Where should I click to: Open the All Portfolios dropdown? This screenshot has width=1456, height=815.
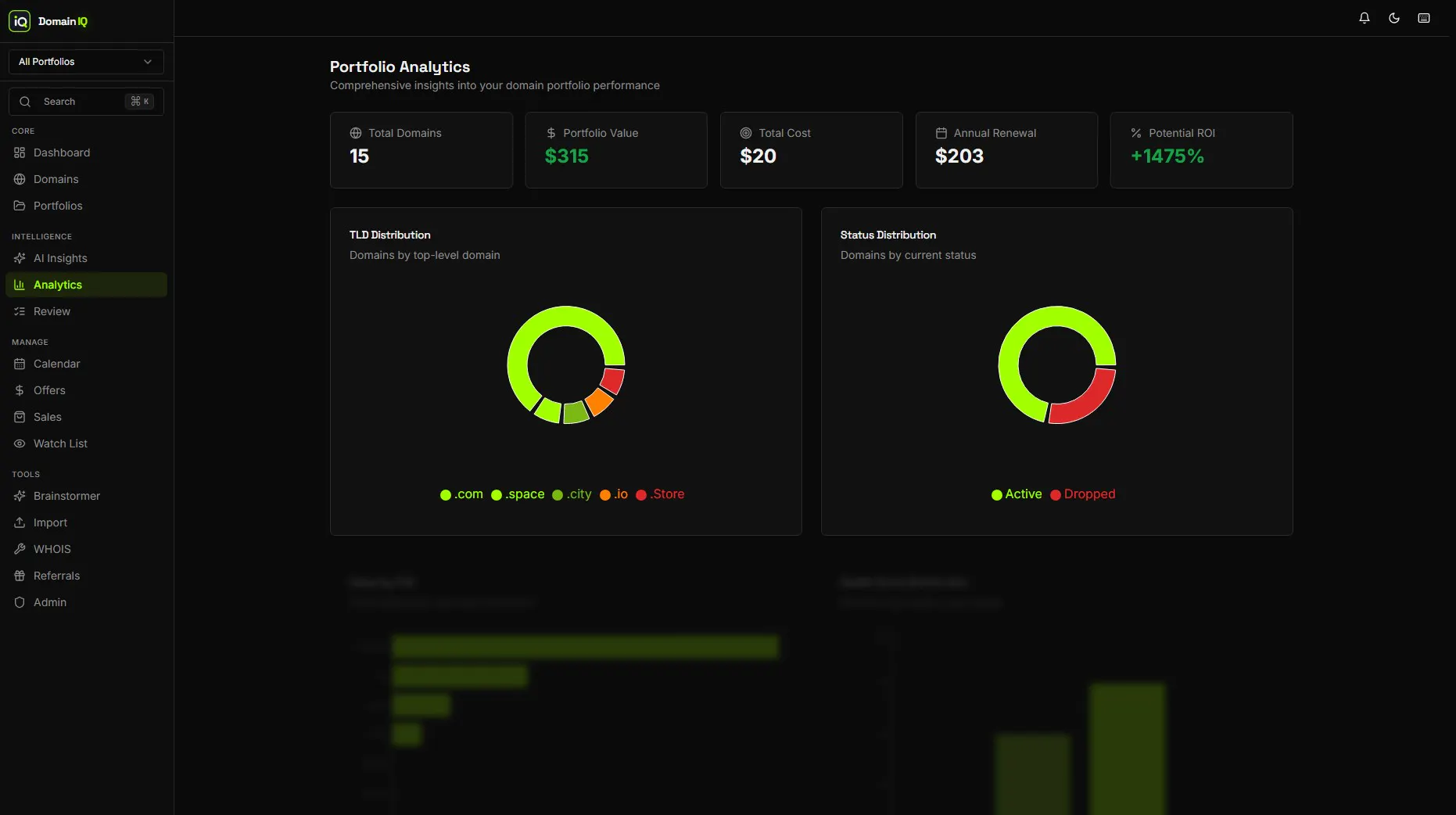[86, 62]
